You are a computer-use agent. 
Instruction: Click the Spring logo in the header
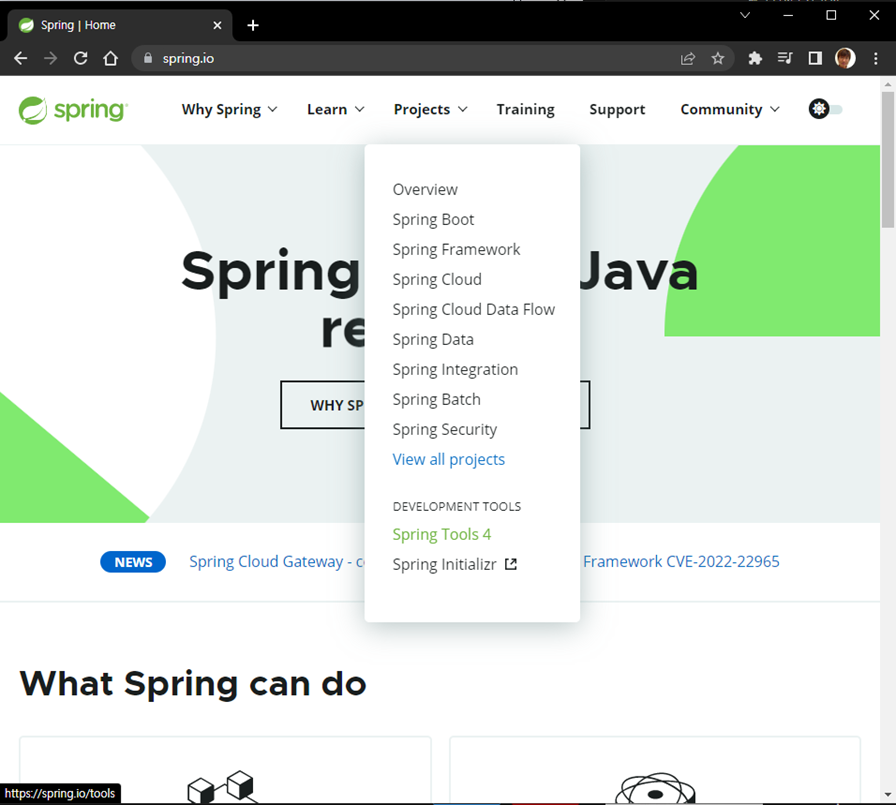point(73,110)
